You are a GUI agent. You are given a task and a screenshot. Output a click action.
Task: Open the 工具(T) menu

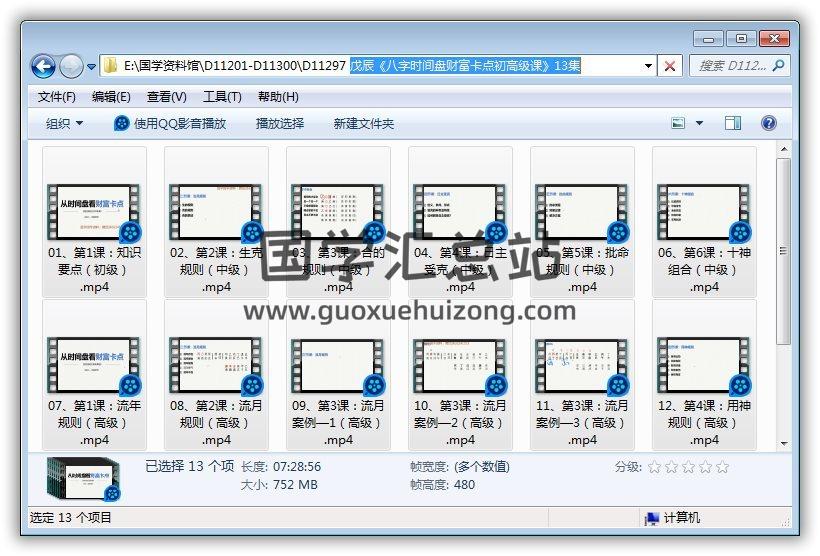tap(222, 97)
